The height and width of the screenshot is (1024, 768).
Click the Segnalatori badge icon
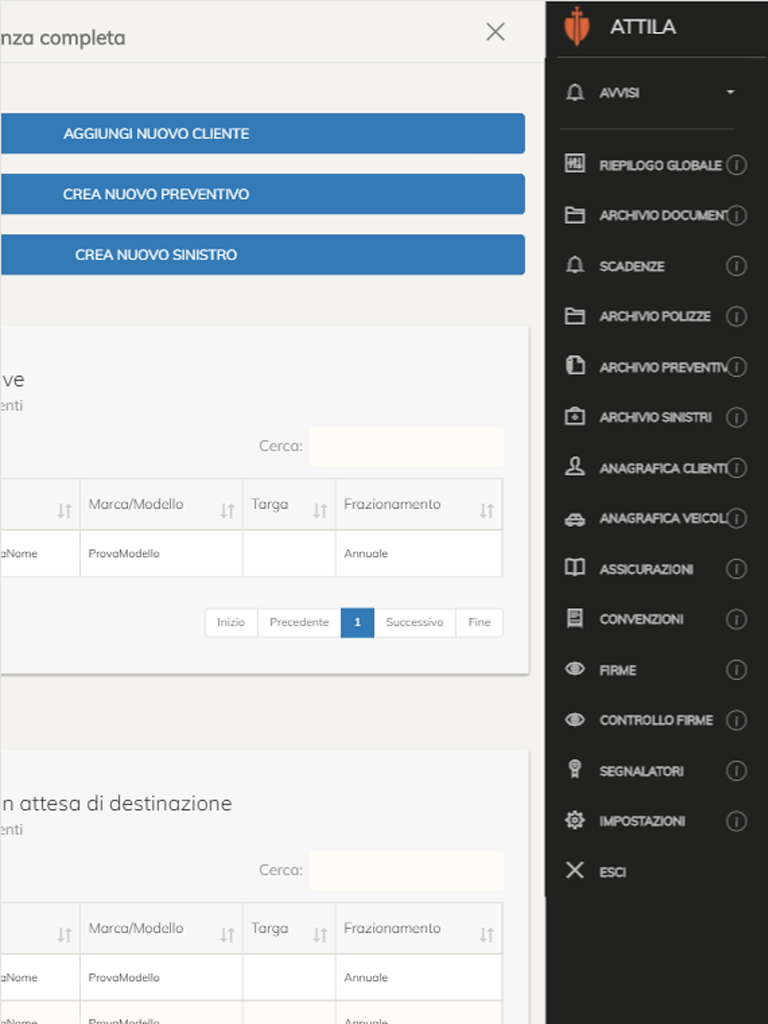tap(575, 769)
